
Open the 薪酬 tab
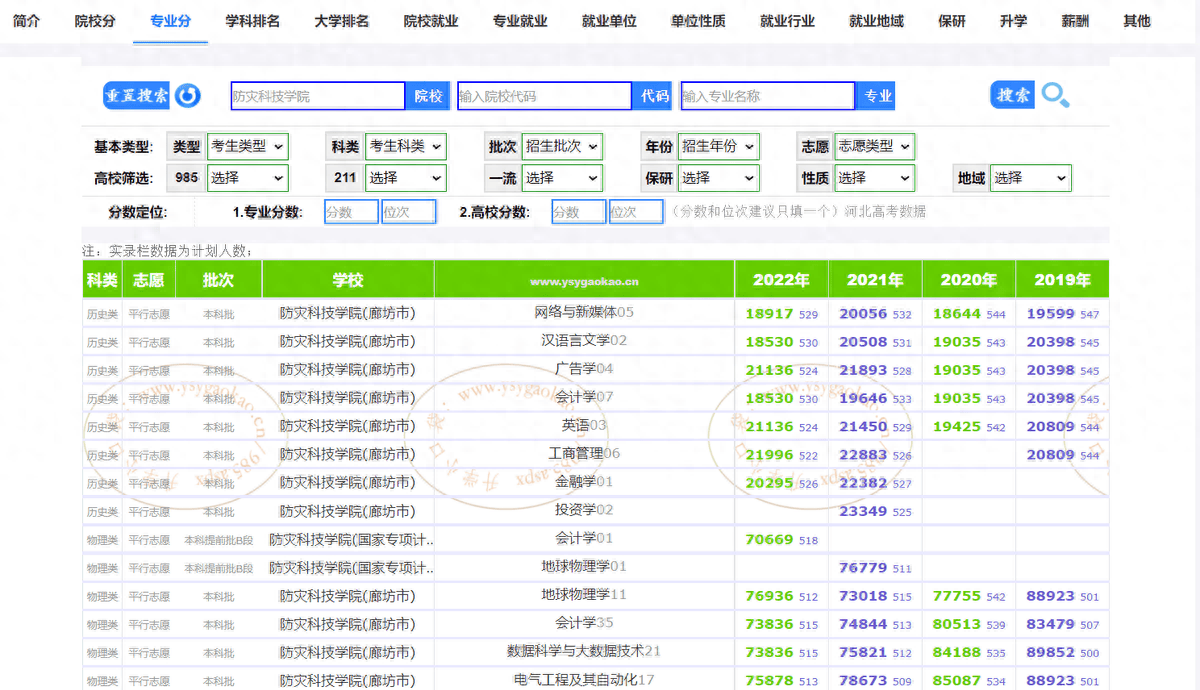(1075, 21)
